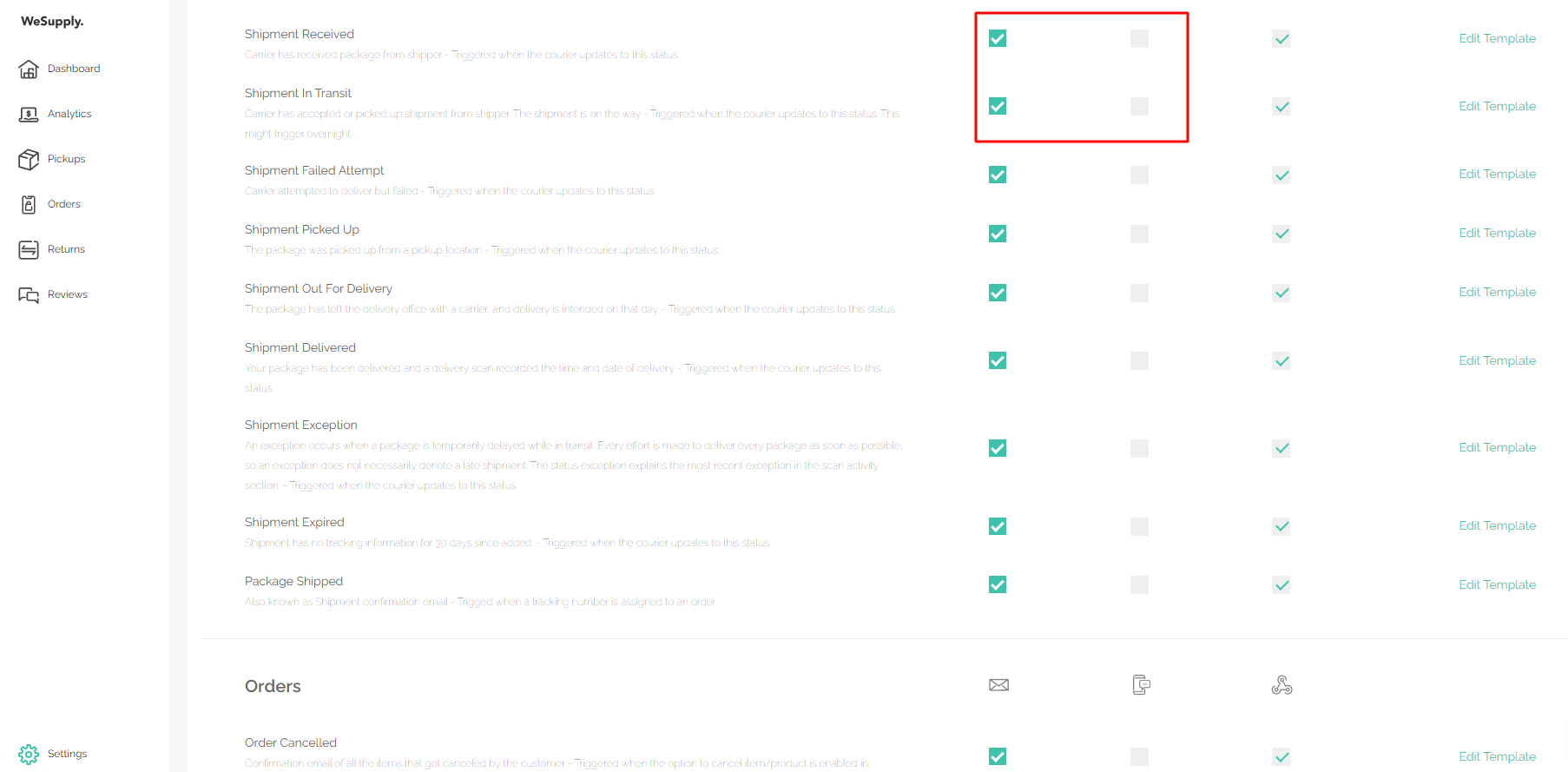Edit Template for Order Cancelled
1568x772 pixels.
pyautogui.click(x=1497, y=756)
